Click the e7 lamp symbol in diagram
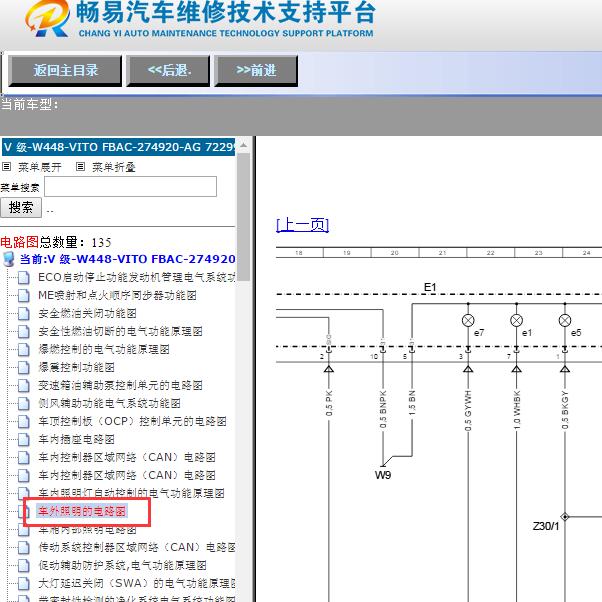 (468, 320)
